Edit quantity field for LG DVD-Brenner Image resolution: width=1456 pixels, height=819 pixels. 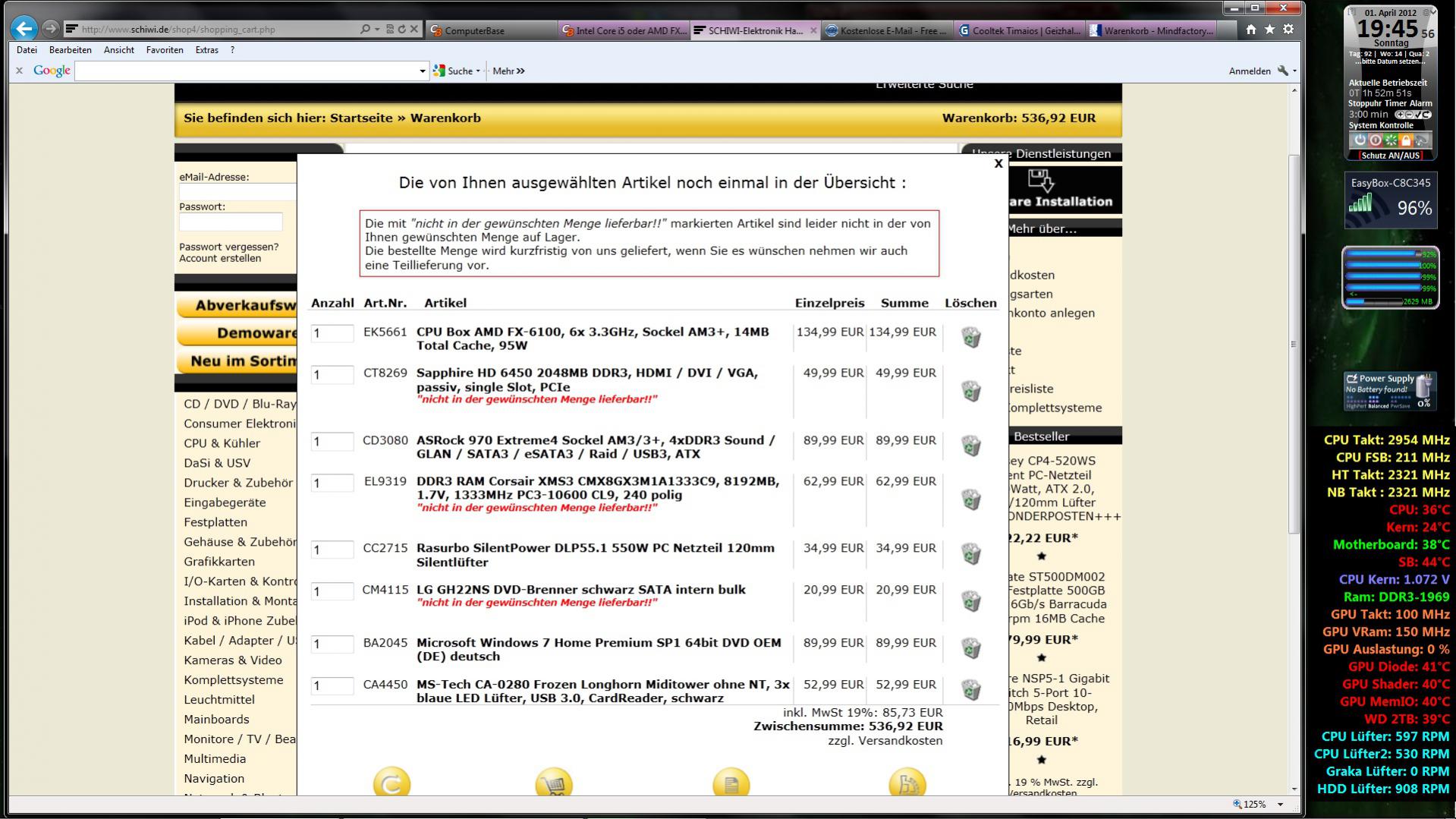click(332, 591)
